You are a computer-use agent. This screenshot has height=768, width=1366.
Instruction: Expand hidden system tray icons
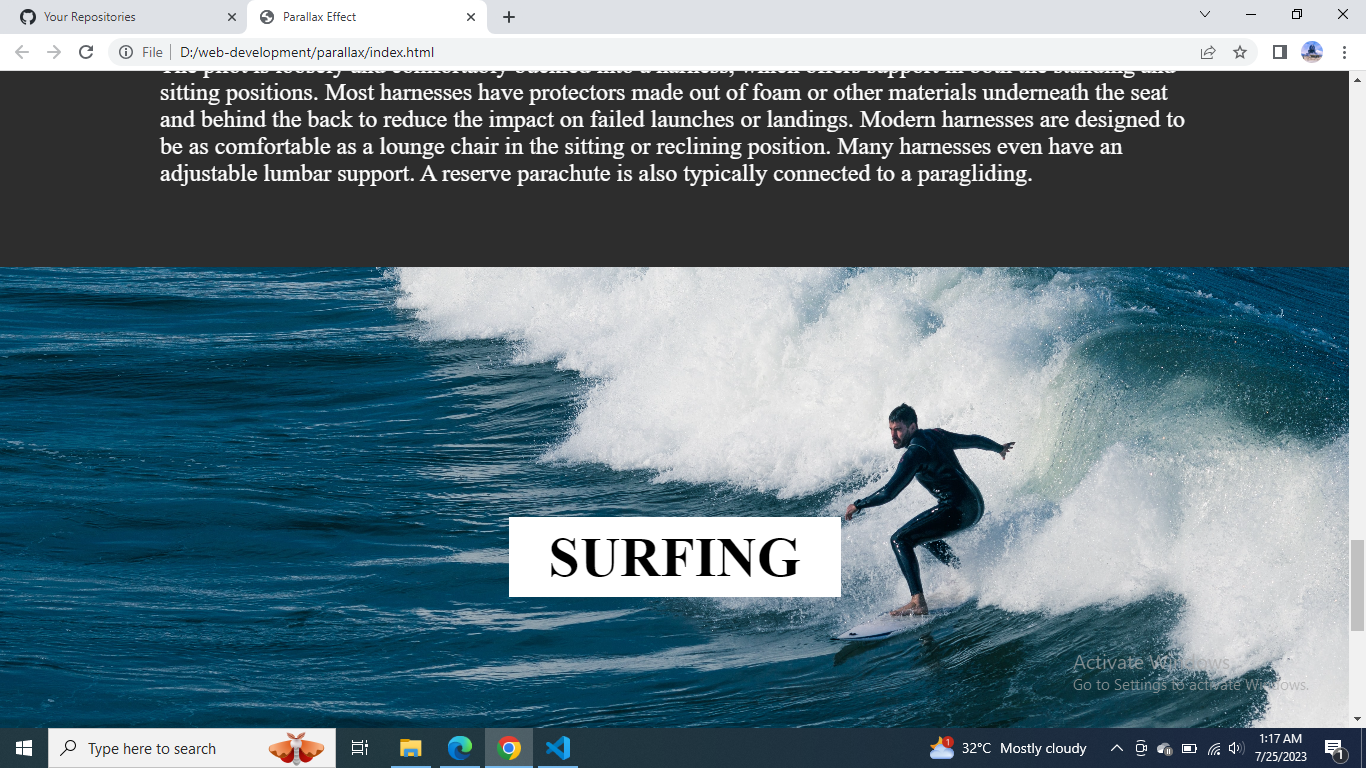point(1116,748)
